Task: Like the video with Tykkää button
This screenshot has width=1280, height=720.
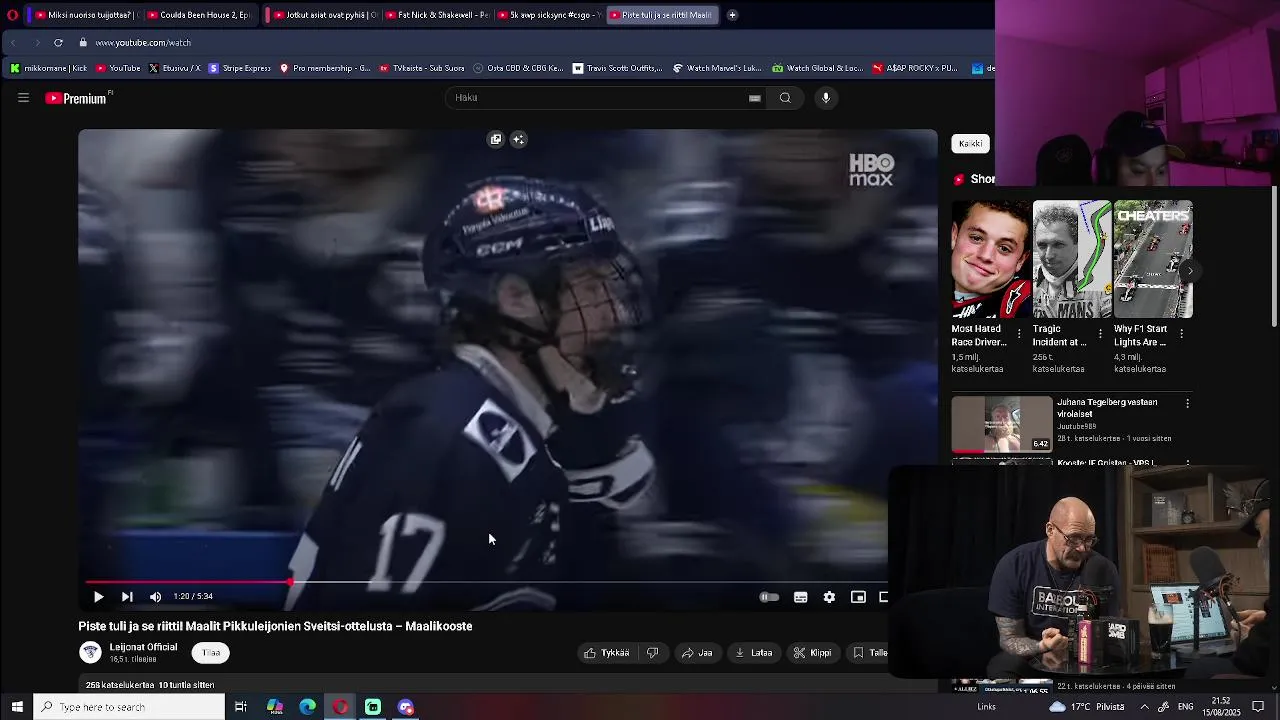Action: (x=607, y=653)
